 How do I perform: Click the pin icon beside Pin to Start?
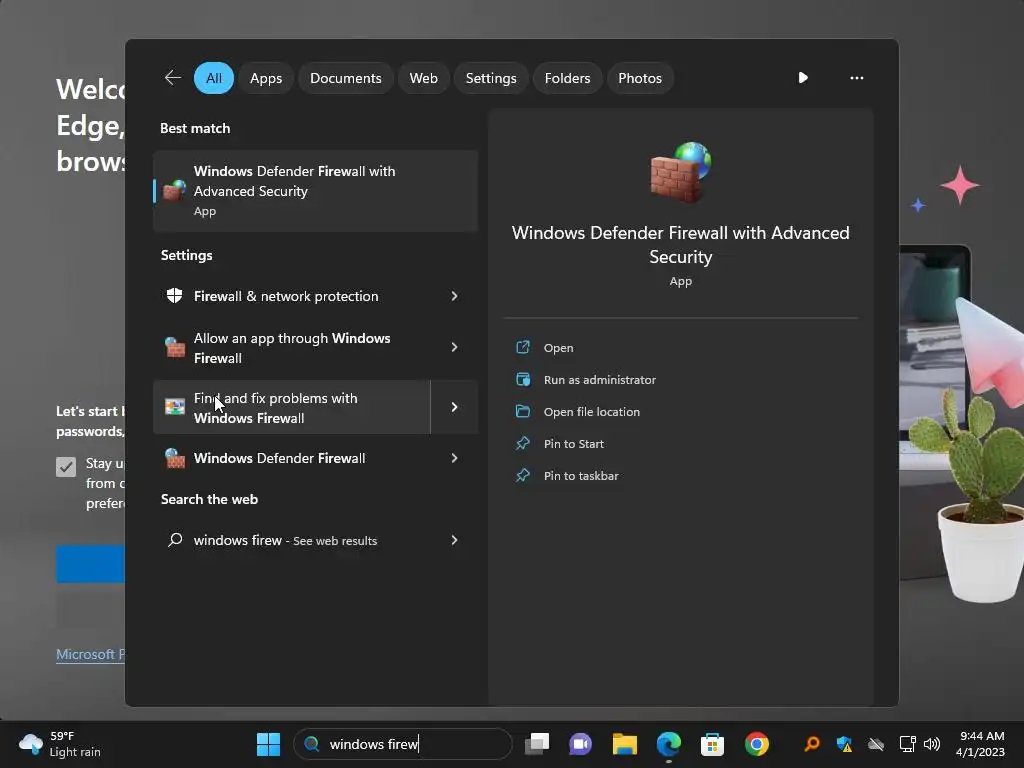coord(523,443)
